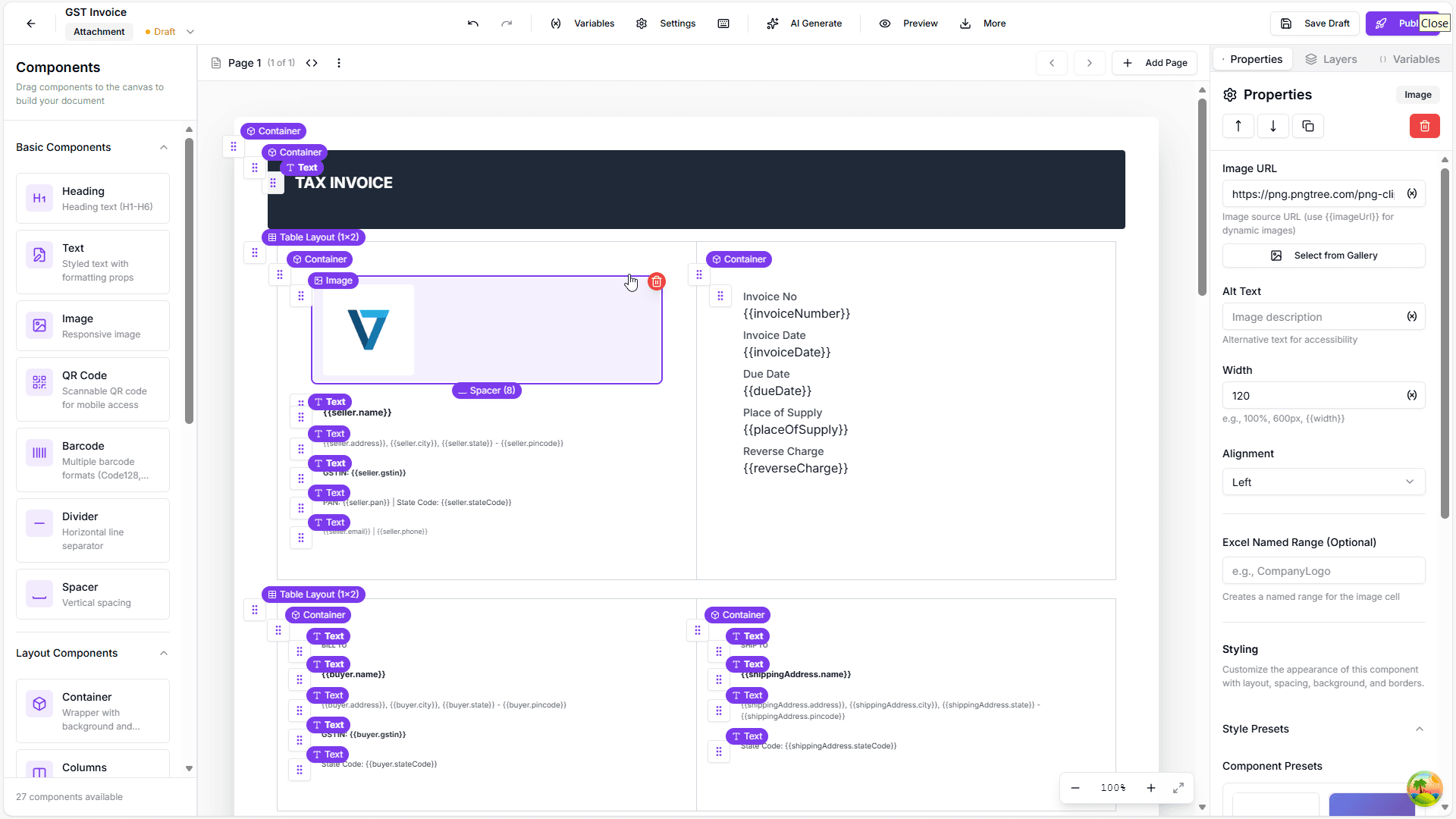Collapse the Basic Components section
1456x819 pixels.
click(164, 147)
